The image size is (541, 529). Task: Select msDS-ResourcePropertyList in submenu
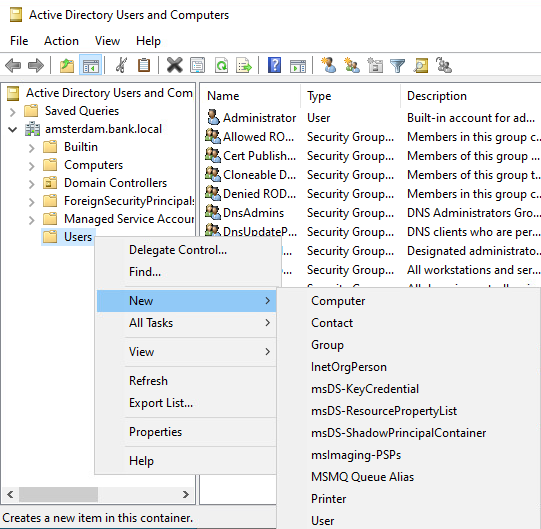[409, 411]
